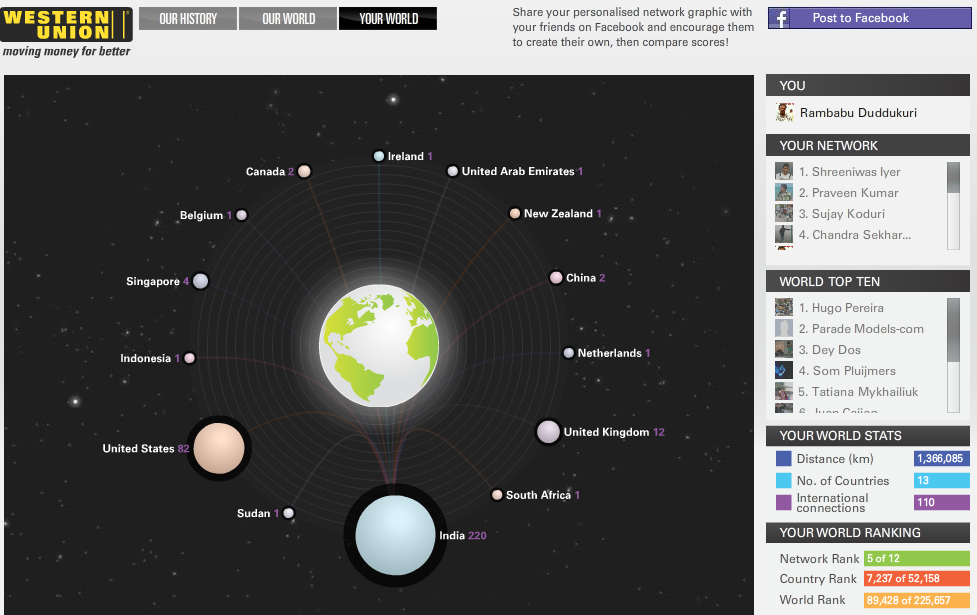
Task: Click the purple International connections swatch
Action: pyautogui.click(x=783, y=502)
